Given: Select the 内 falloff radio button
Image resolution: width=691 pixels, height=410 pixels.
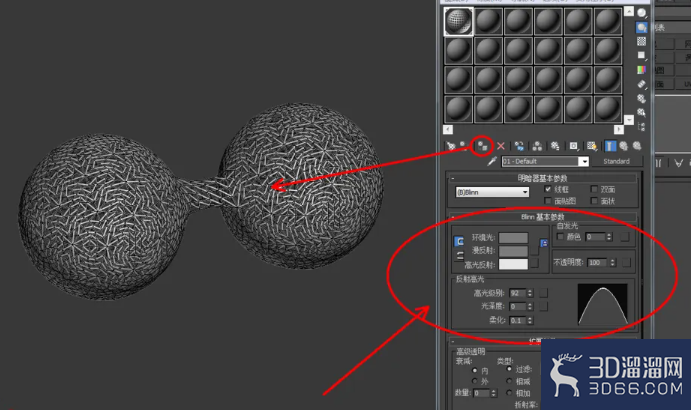Looking at the screenshot, I should click(475, 370).
